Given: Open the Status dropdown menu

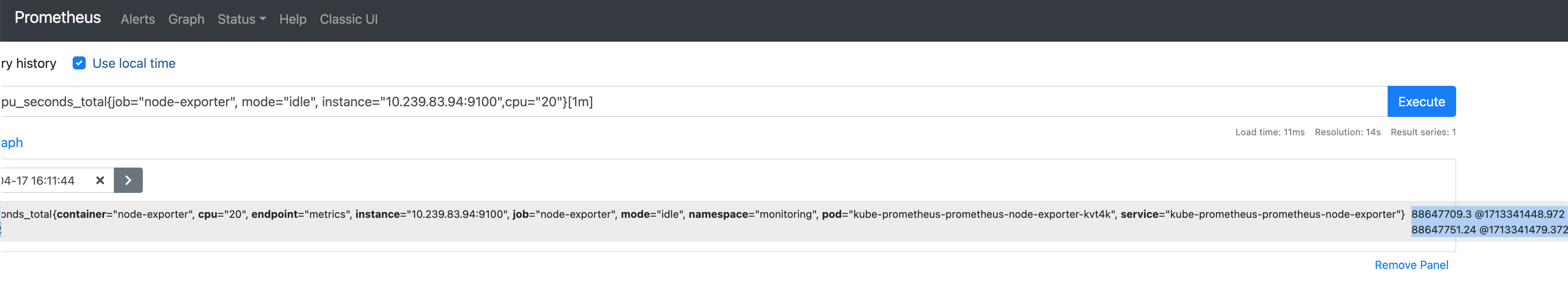Looking at the screenshot, I should coord(242,20).
